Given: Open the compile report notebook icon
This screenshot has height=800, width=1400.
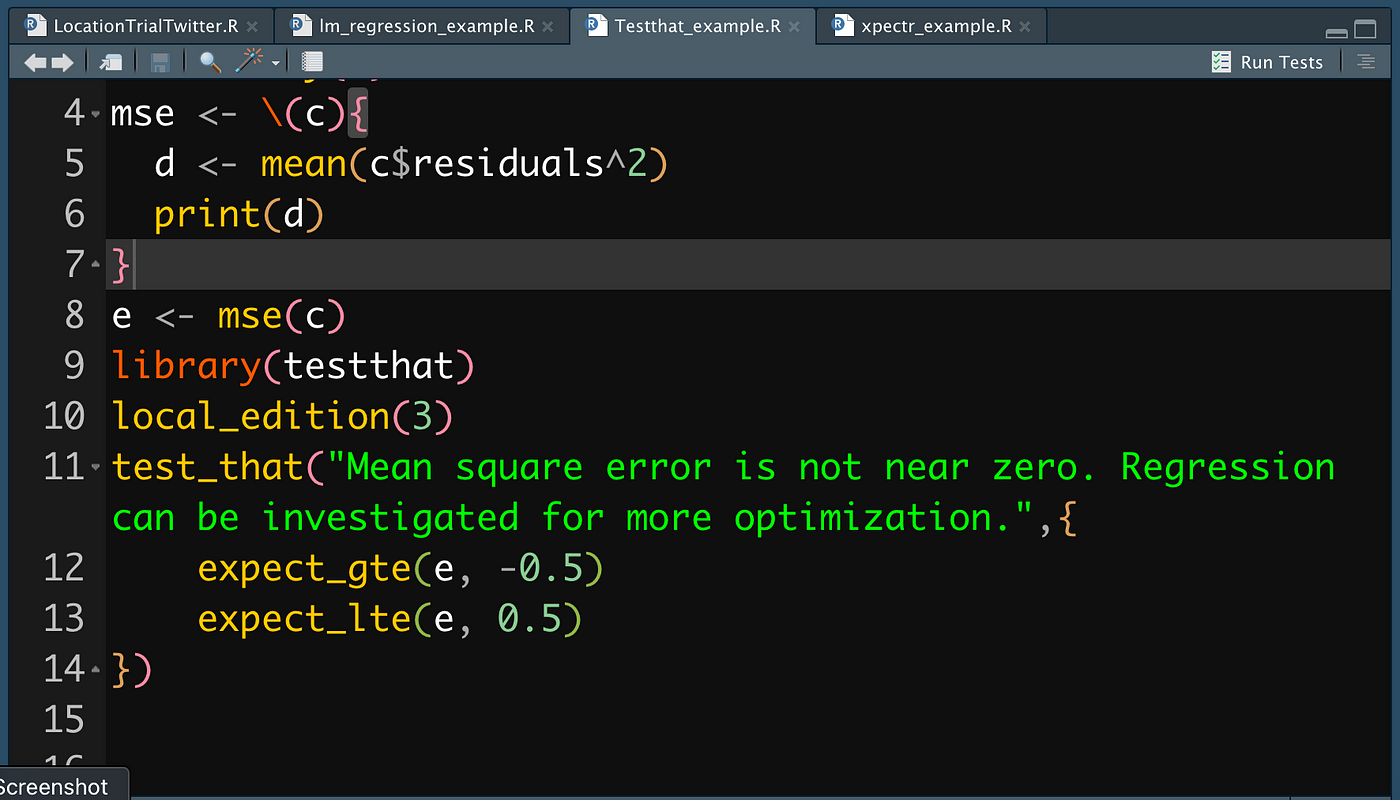Looking at the screenshot, I should pyautogui.click(x=312, y=62).
